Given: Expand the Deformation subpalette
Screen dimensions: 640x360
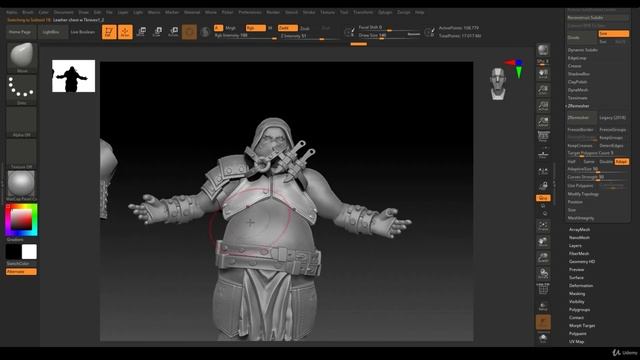Looking at the screenshot, I should pyautogui.click(x=581, y=286).
